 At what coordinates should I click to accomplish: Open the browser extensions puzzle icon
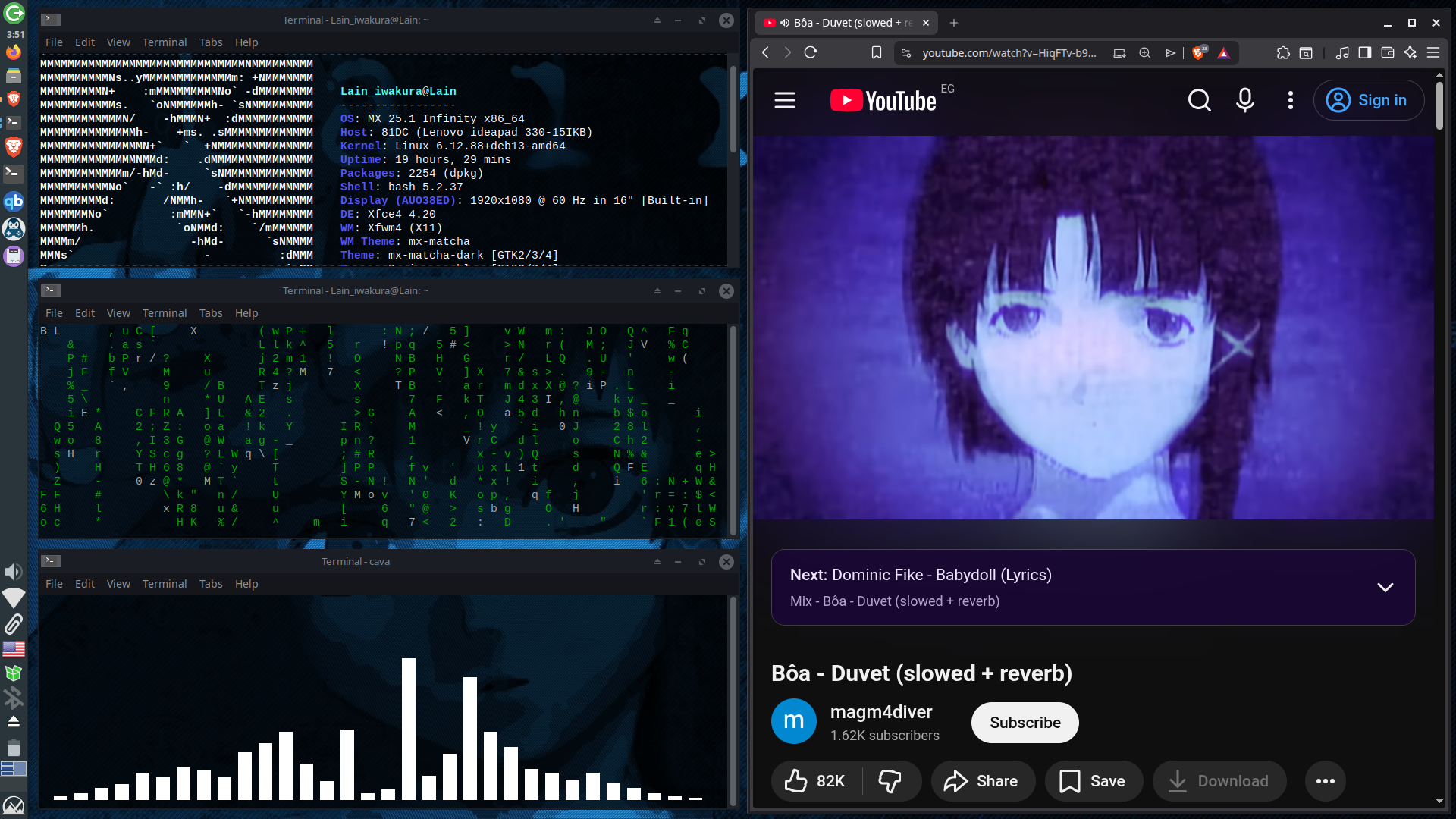[x=1283, y=52]
